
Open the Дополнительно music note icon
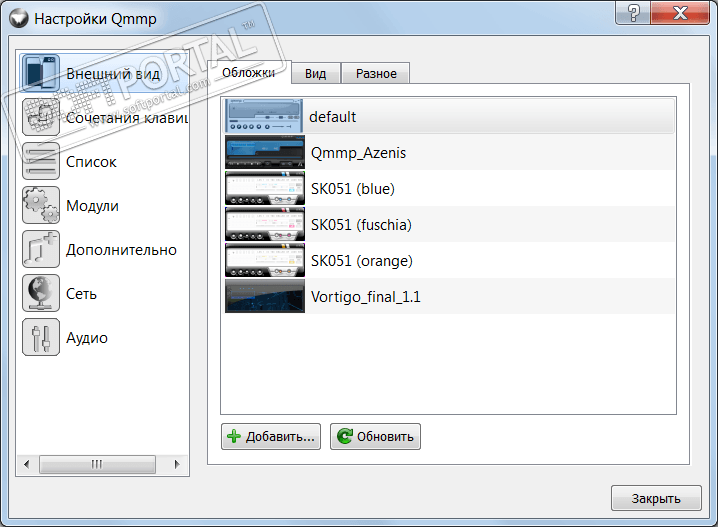pos(41,249)
